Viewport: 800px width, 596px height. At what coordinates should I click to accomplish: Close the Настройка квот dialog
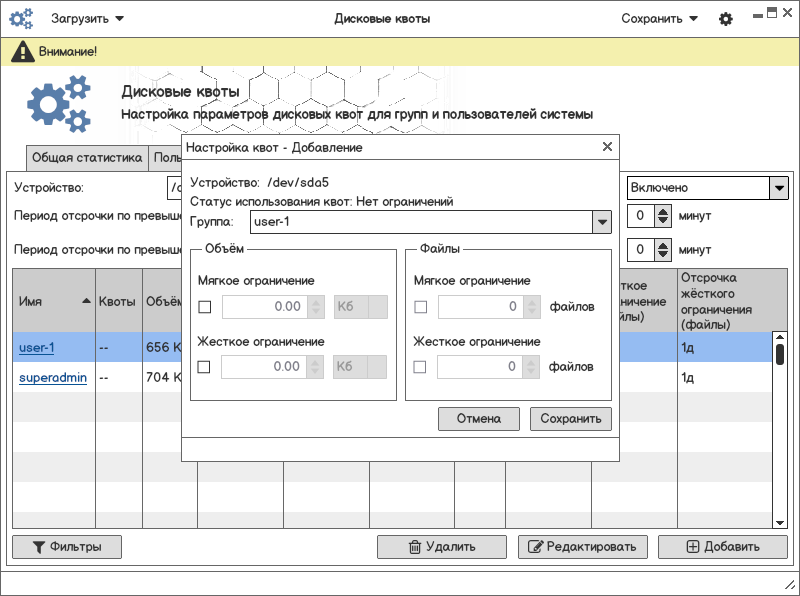pos(607,147)
